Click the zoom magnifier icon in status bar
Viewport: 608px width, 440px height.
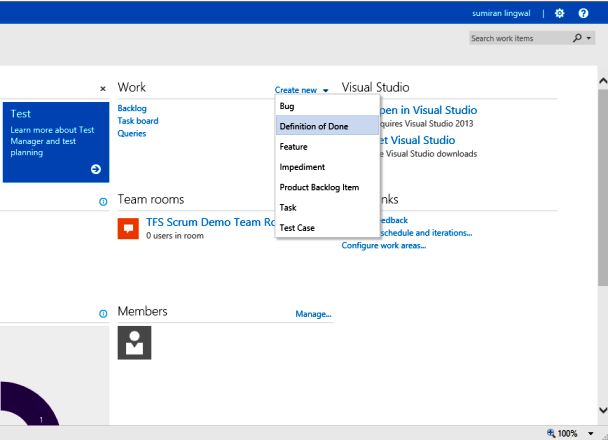(551, 433)
